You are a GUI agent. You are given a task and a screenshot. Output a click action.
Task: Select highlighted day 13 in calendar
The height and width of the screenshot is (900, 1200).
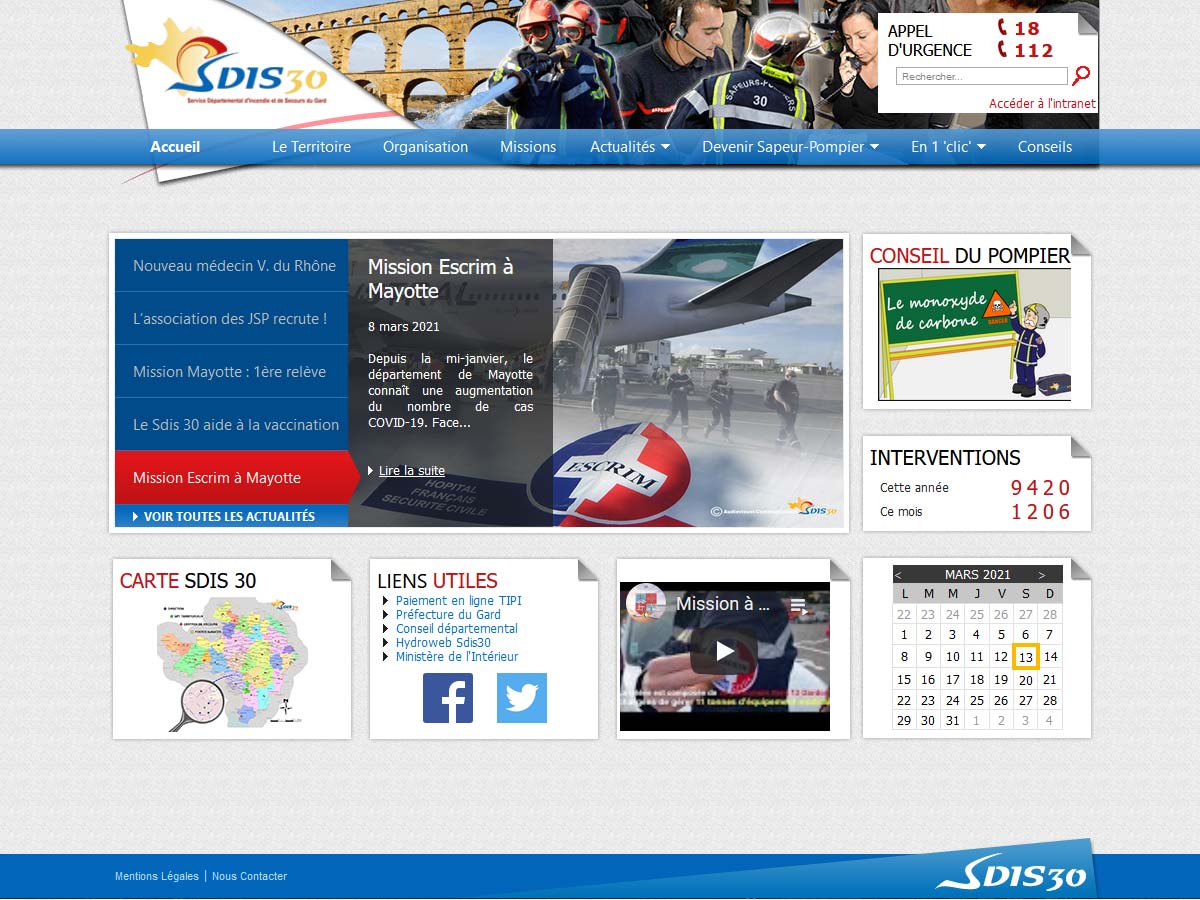[1026, 657]
